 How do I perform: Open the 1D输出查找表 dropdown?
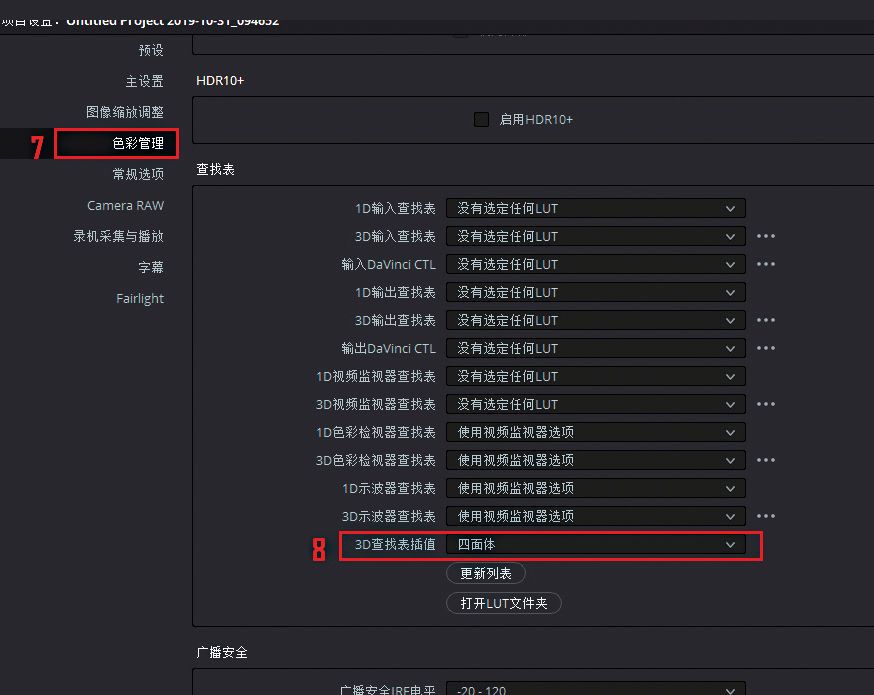pos(595,293)
